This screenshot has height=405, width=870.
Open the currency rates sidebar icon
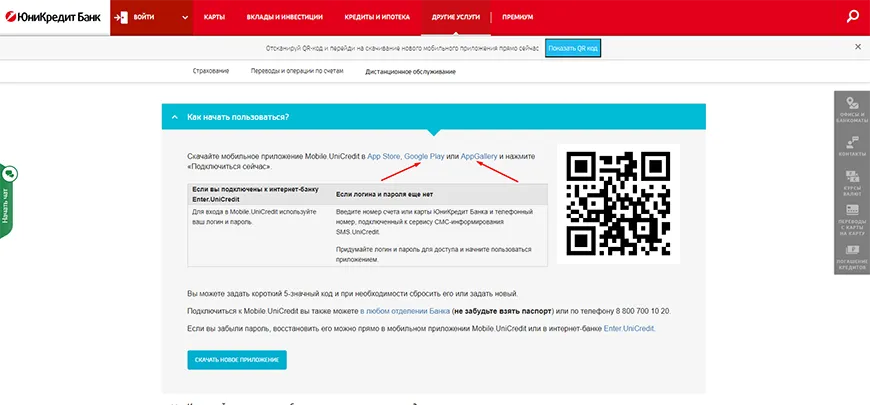point(851,183)
